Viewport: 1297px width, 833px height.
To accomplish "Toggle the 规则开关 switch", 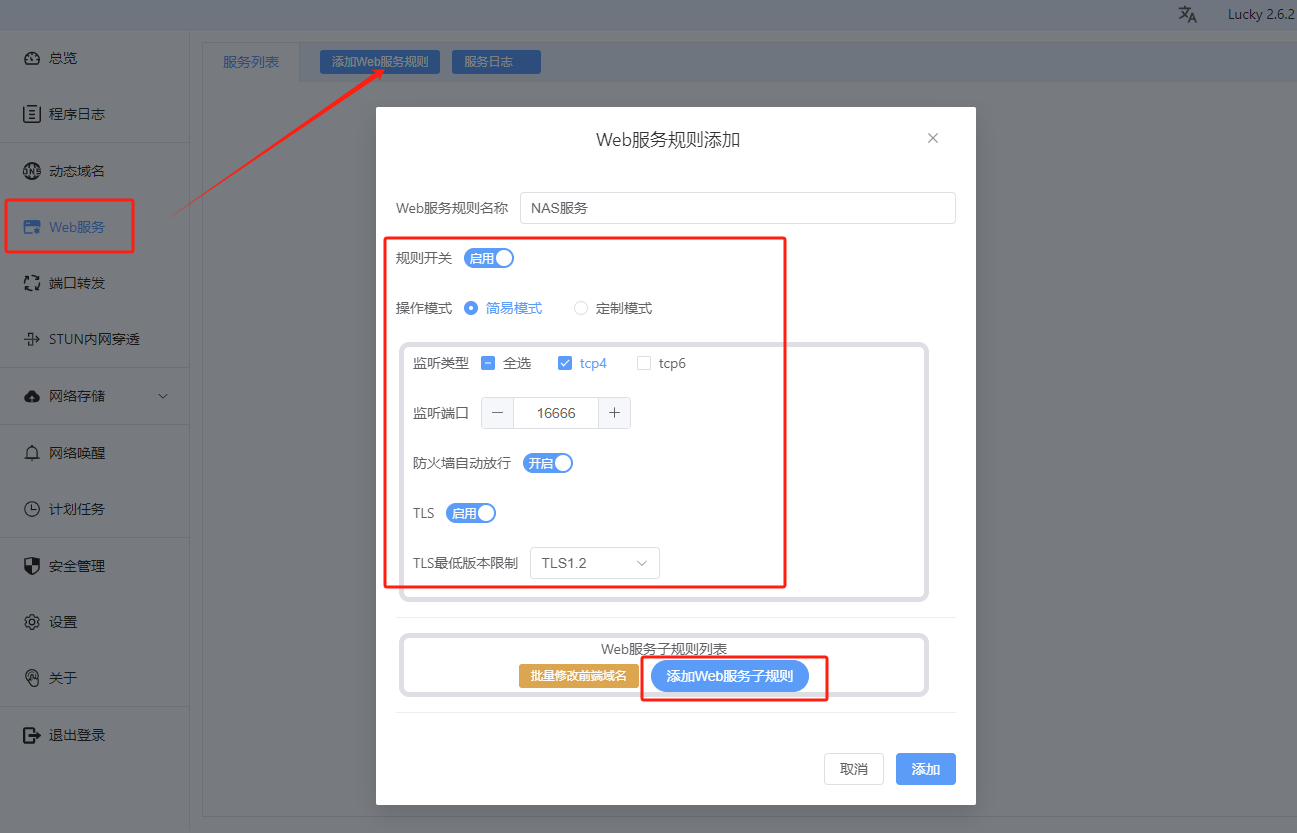I will point(489,258).
